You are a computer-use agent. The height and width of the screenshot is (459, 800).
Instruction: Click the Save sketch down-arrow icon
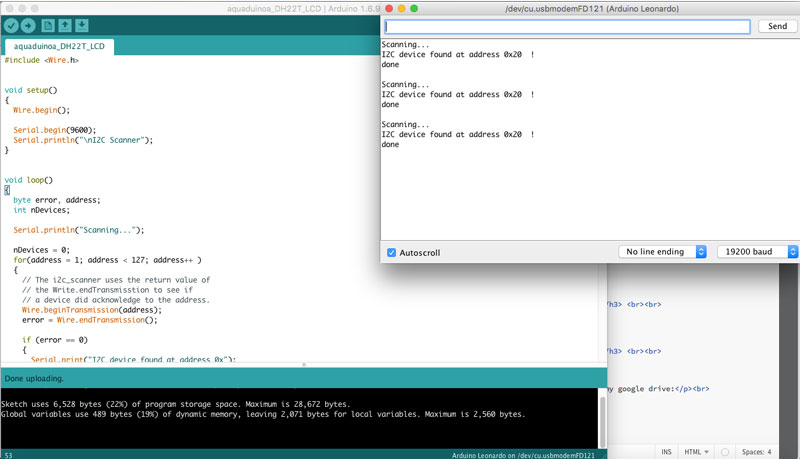point(82,26)
